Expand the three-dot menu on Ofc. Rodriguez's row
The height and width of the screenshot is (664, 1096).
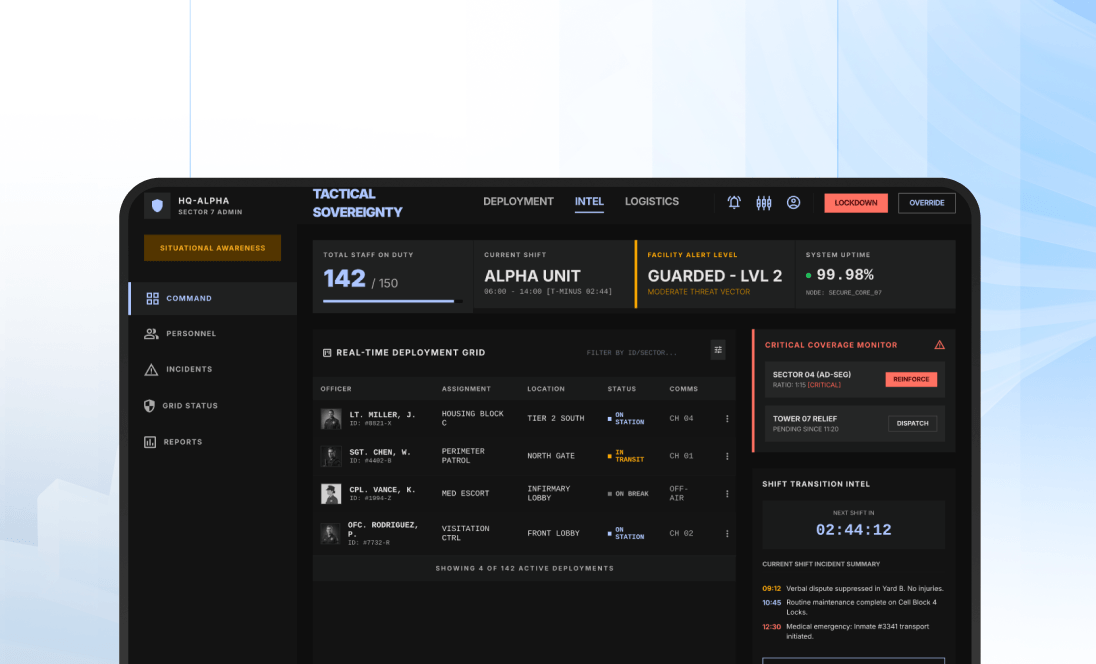coord(727,533)
